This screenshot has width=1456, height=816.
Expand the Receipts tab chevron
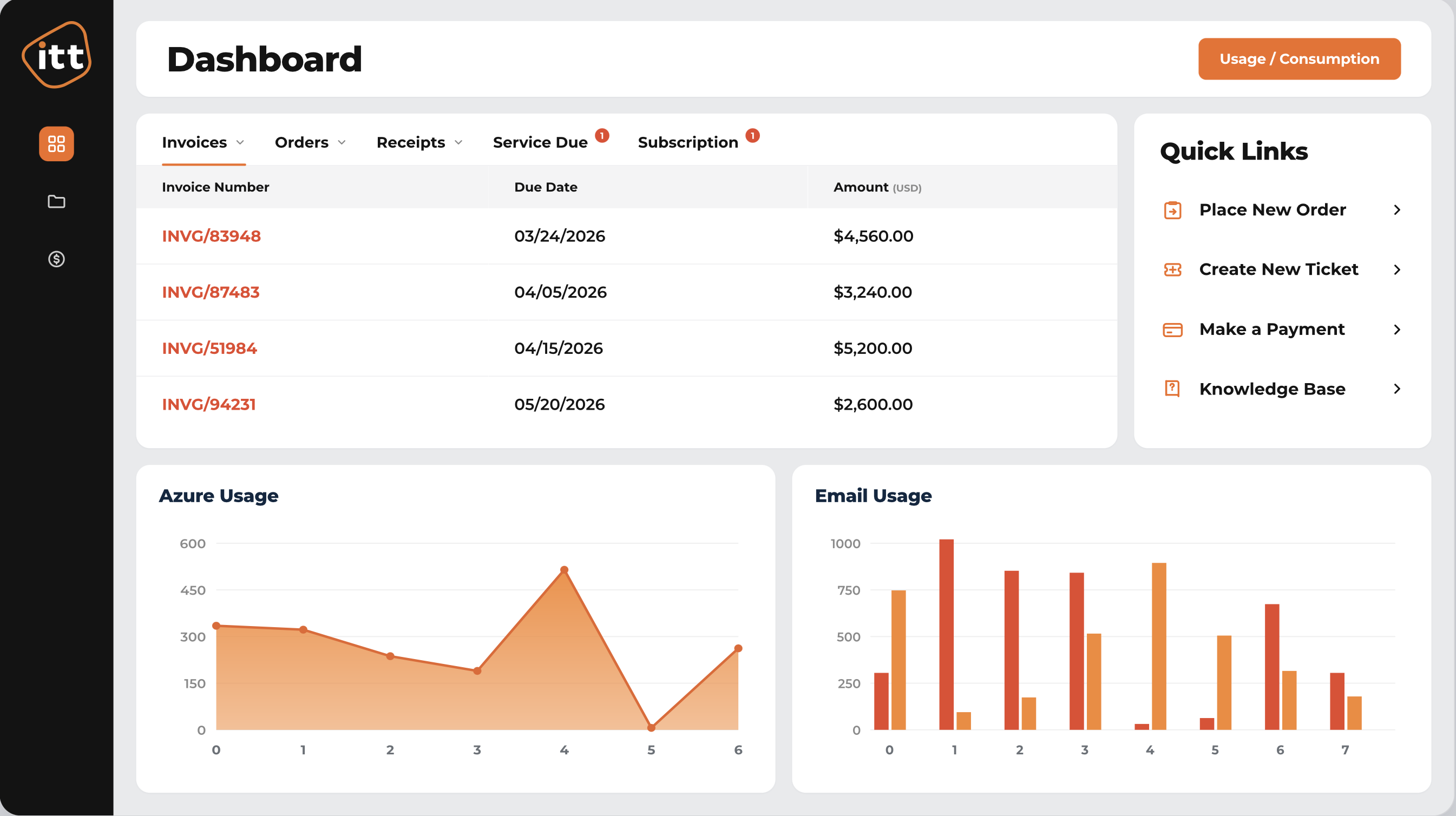coord(458,142)
